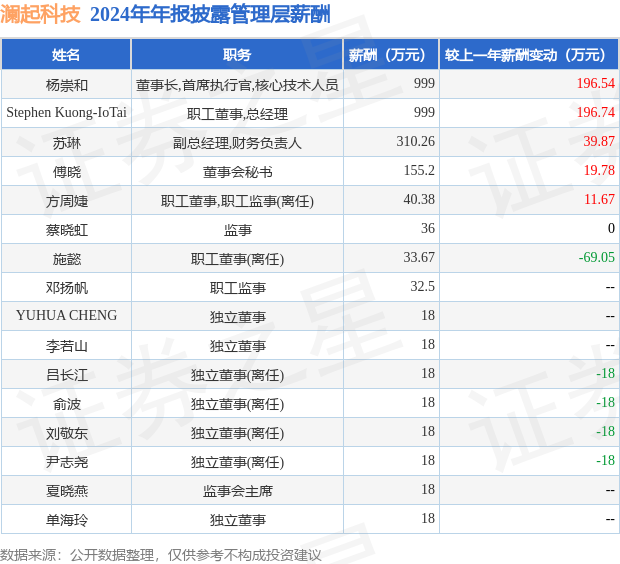Click the 职务 column header
The height and width of the screenshot is (564, 620).
coord(237,55)
